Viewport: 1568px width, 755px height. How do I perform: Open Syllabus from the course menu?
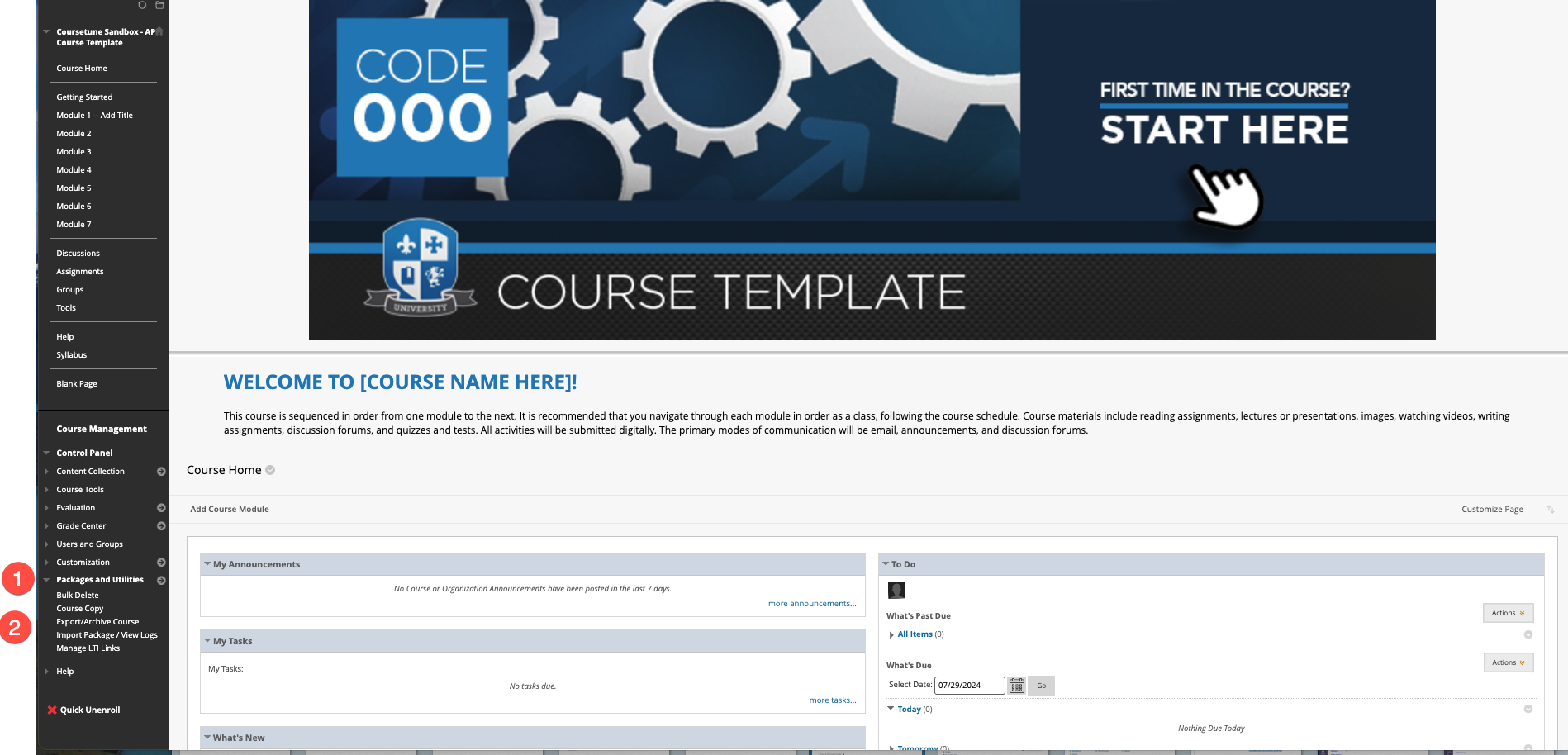click(71, 355)
